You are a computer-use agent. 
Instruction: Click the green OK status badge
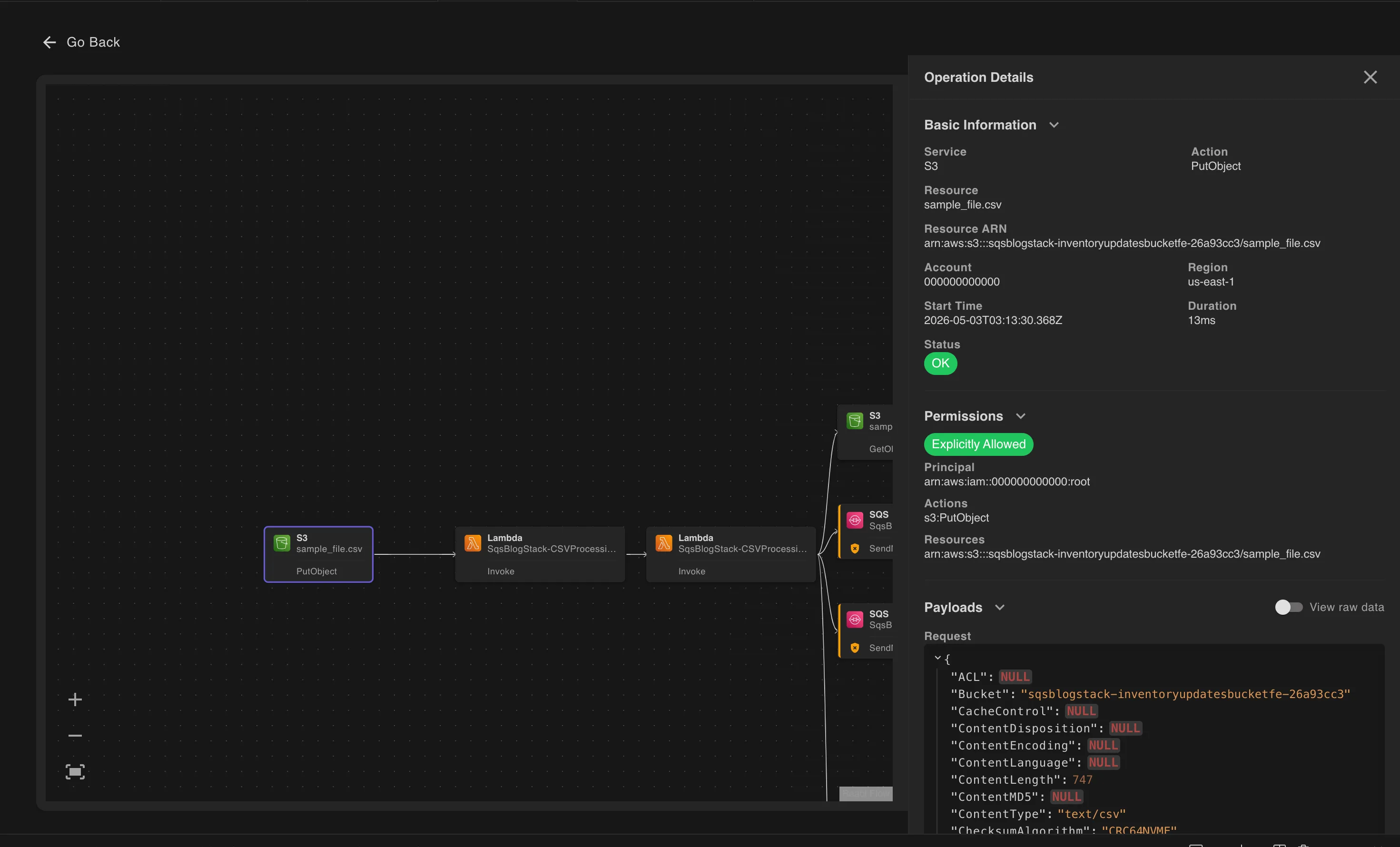coord(940,364)
